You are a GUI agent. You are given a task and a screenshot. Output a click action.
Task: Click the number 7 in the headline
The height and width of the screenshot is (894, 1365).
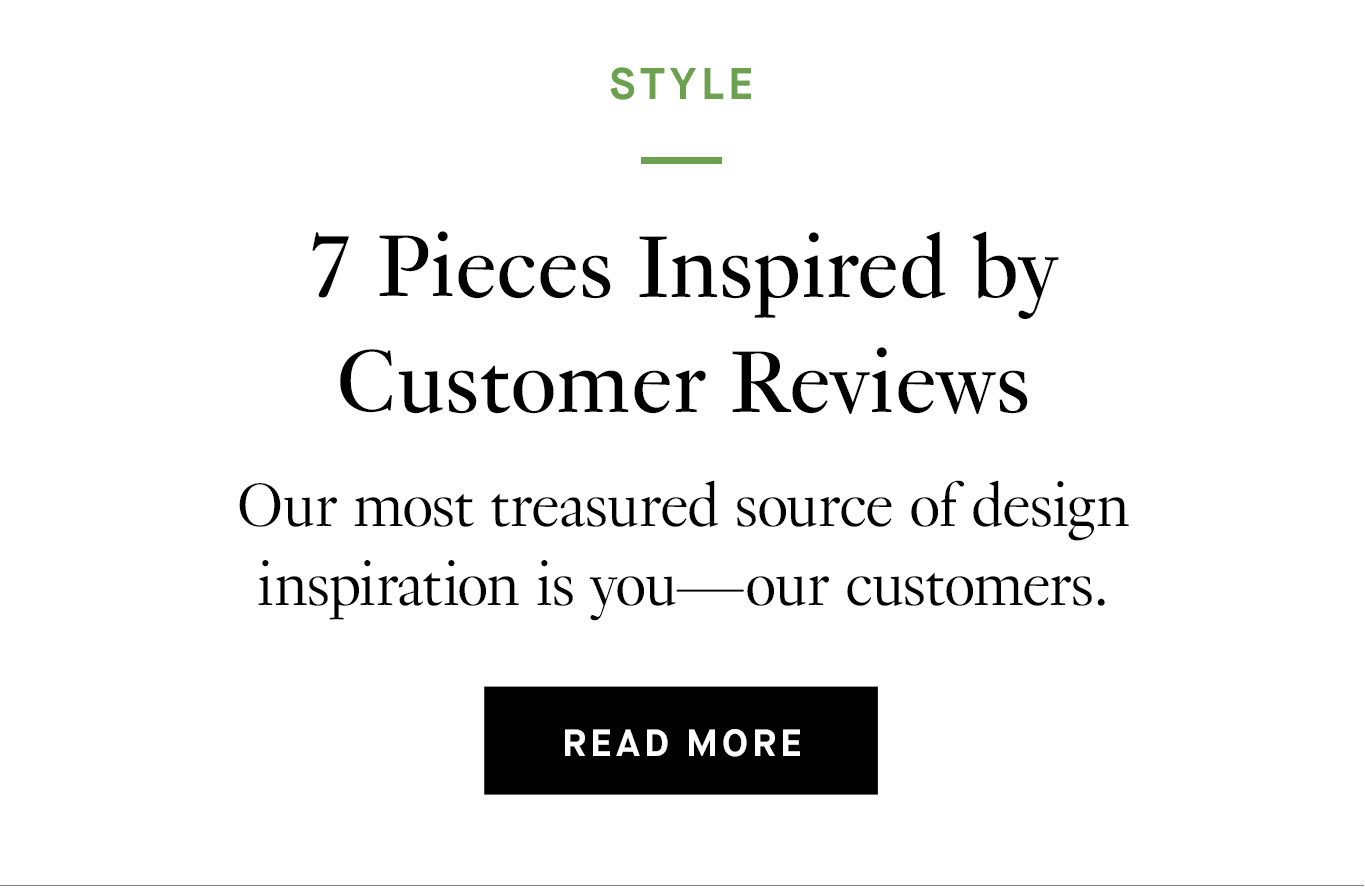[x=329, y=267]
